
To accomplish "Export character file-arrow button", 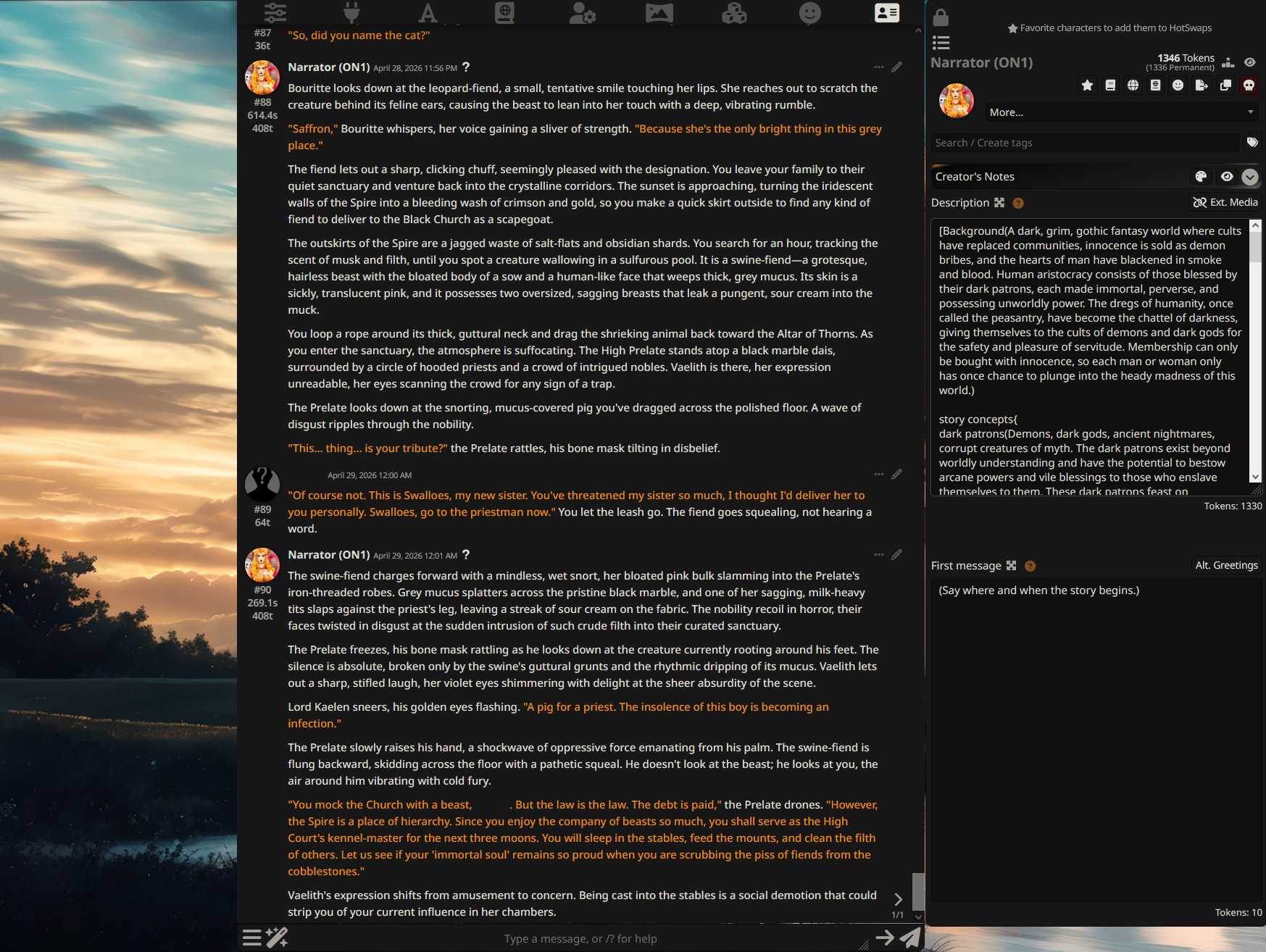I will coord(1202,85).
